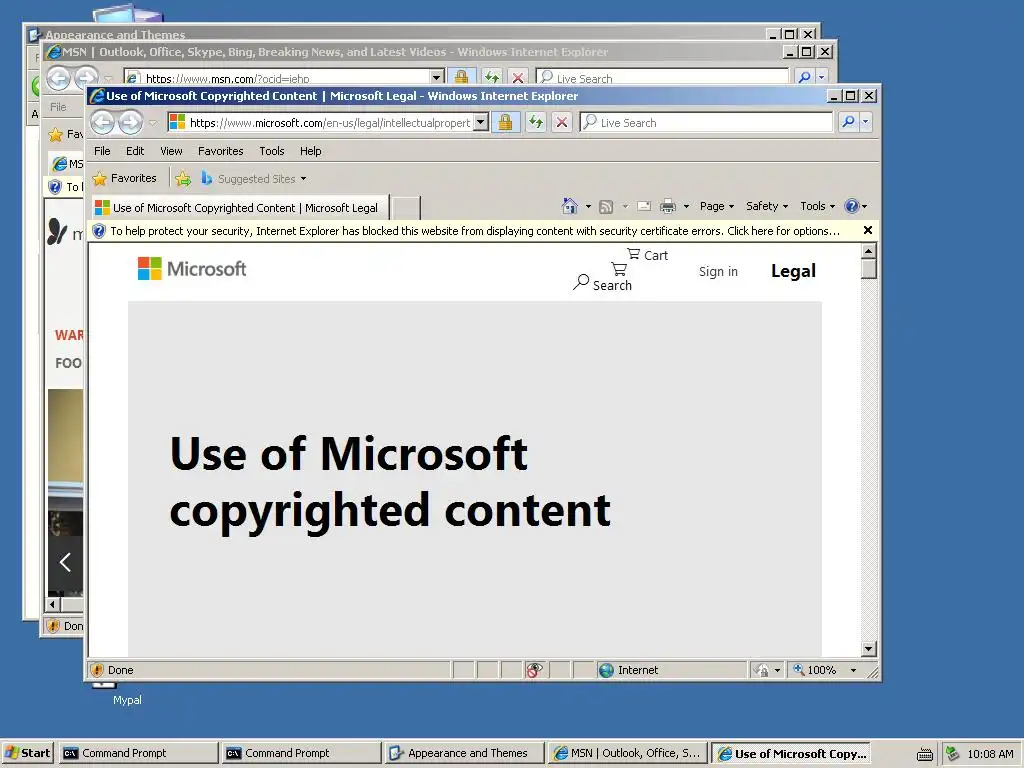1024x768 pixels.
Task: Open the zoom level 100% dropdown
Action: [x=853, y=670]
